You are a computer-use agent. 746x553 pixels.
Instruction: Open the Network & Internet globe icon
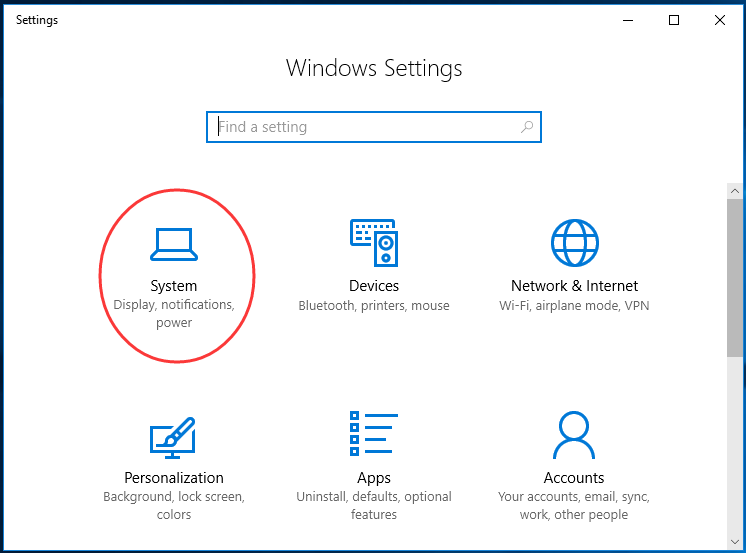point(574,243)
